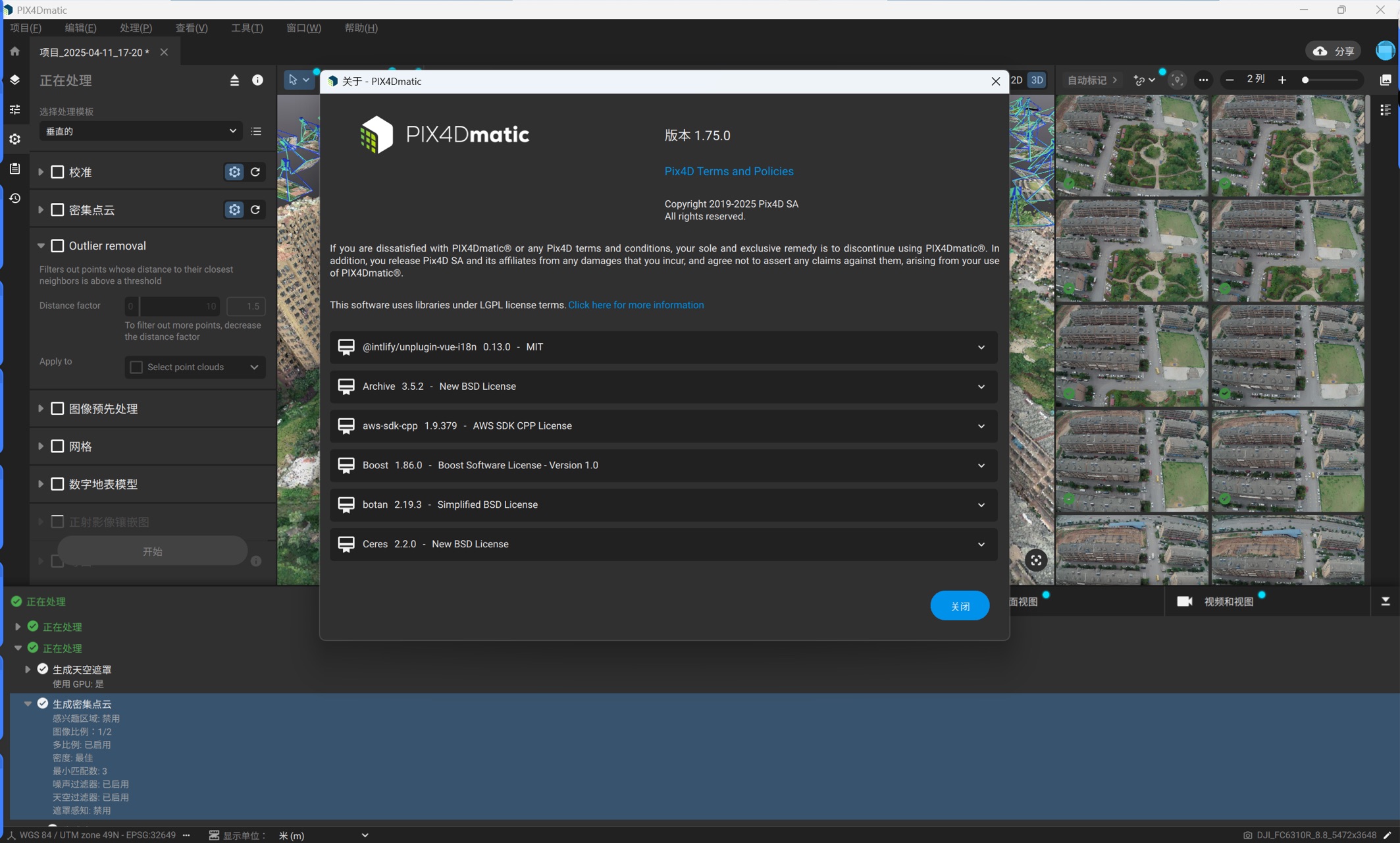Open the 帮助(H) menu
1400x843 pixels.
pos(361,28)
